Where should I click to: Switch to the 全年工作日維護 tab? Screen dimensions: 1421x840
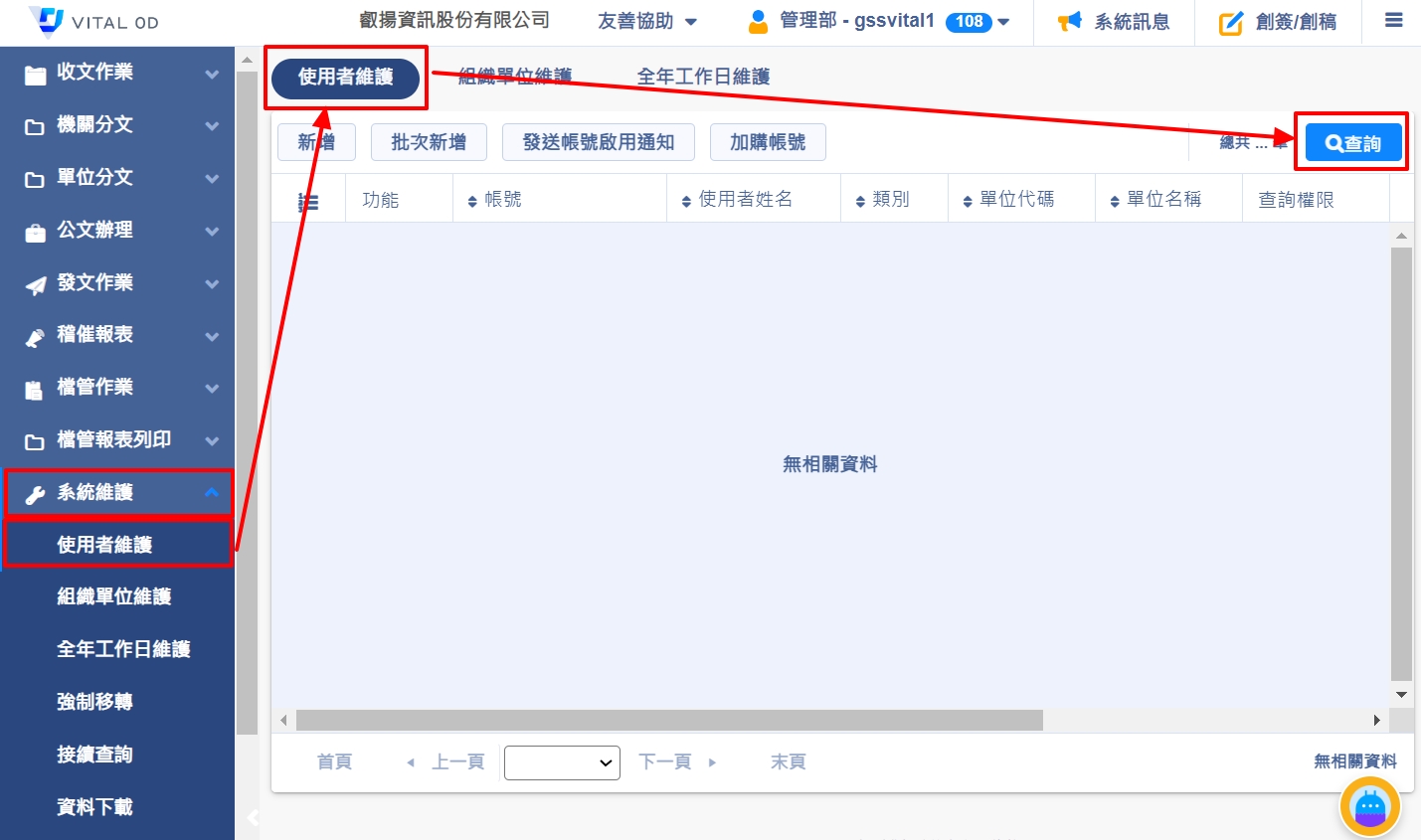[703, 77]
